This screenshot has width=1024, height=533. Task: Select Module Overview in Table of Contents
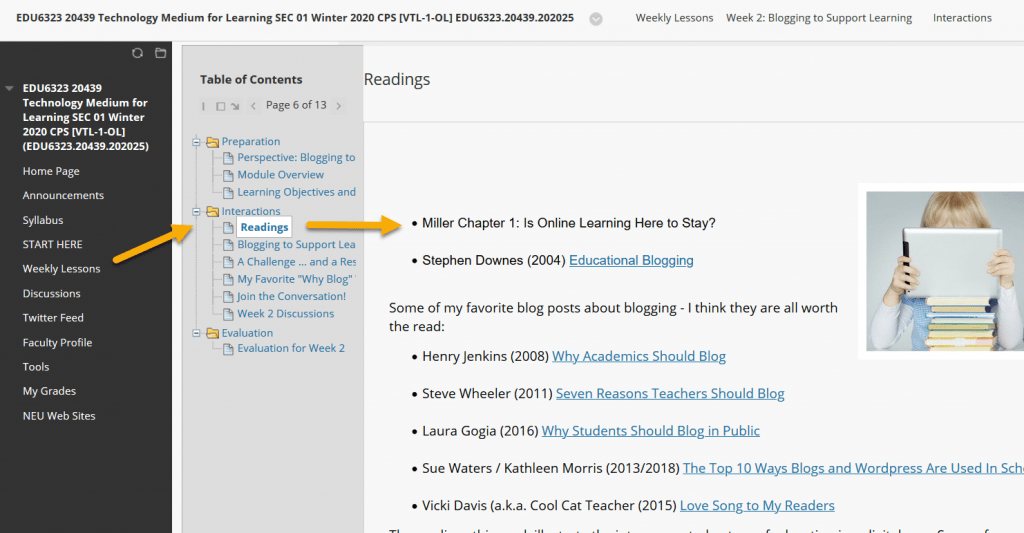(281, 175)
